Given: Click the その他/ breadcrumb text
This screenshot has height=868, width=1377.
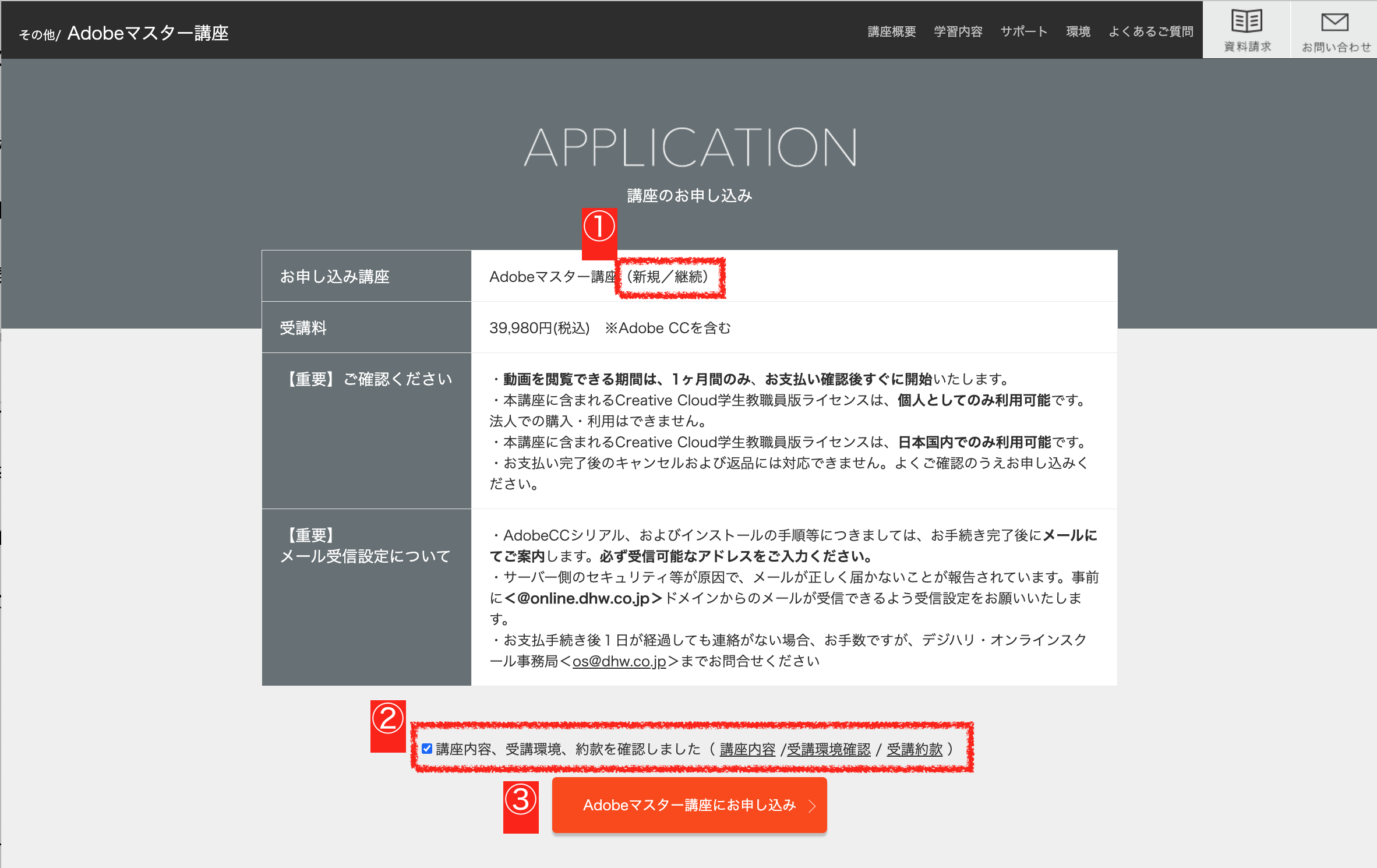Looking at the screenshot, I should pos(40,35).
